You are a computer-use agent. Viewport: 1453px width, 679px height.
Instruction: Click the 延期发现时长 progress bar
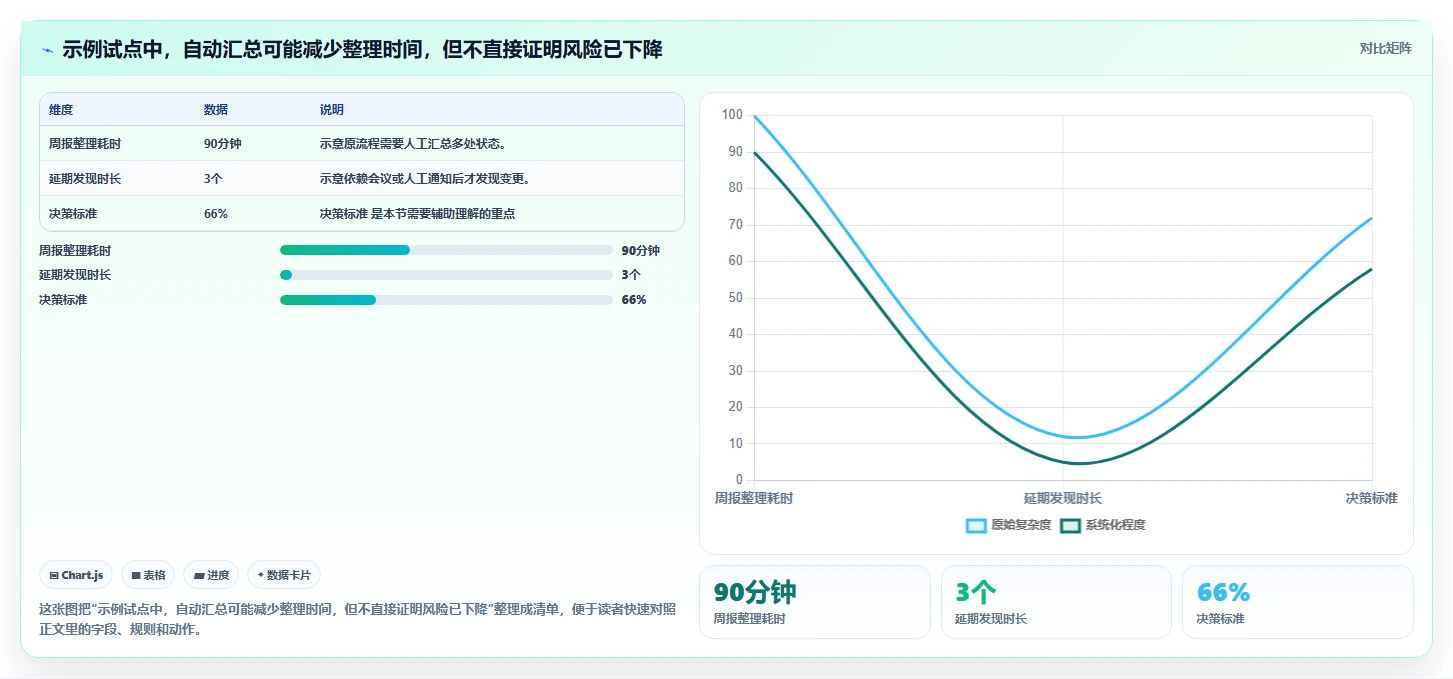pyautogui.click(x=446, y=275)
